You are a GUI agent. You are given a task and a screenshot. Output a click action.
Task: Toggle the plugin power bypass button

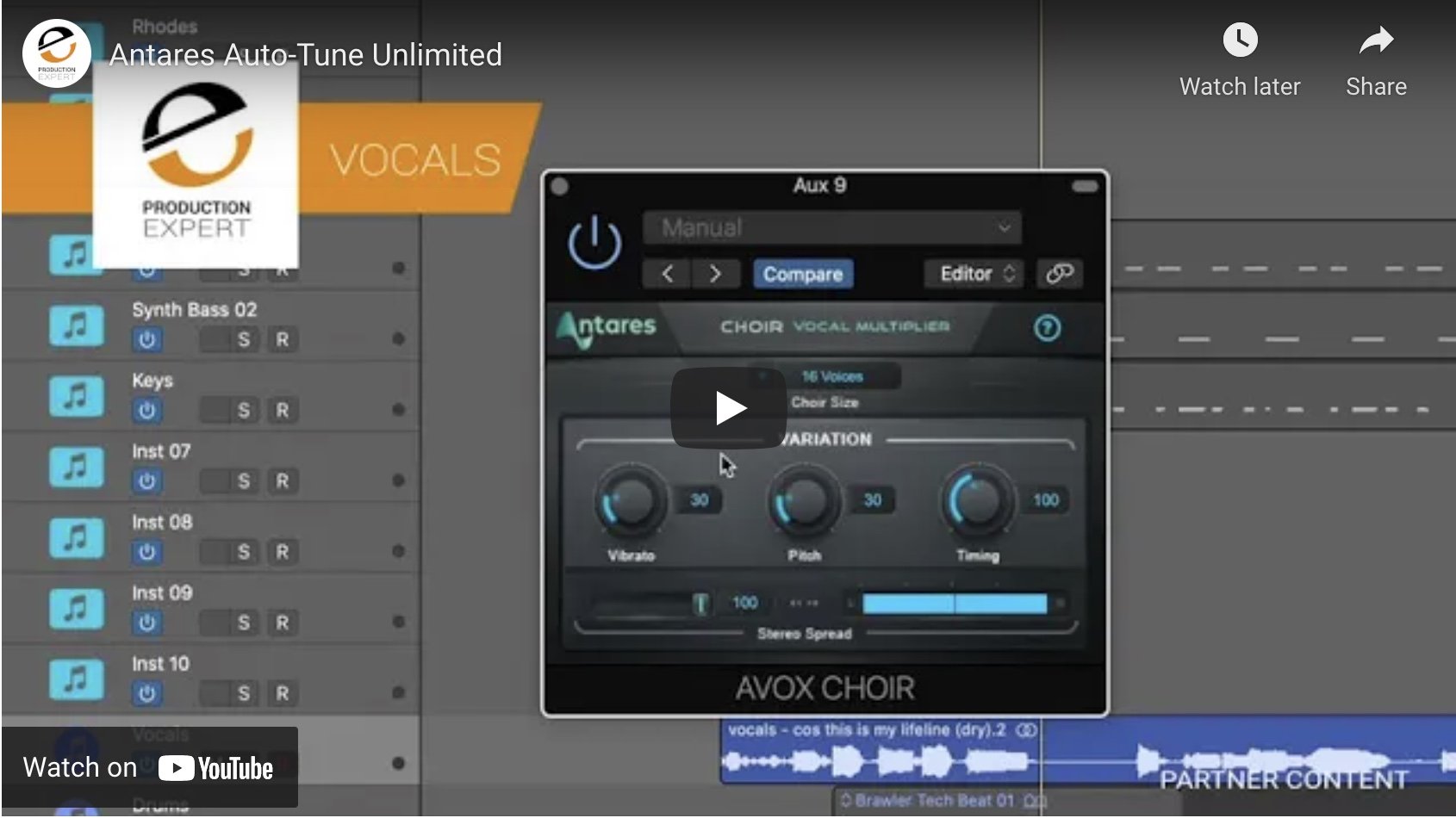pyautogui.click(x=594, y=242)
